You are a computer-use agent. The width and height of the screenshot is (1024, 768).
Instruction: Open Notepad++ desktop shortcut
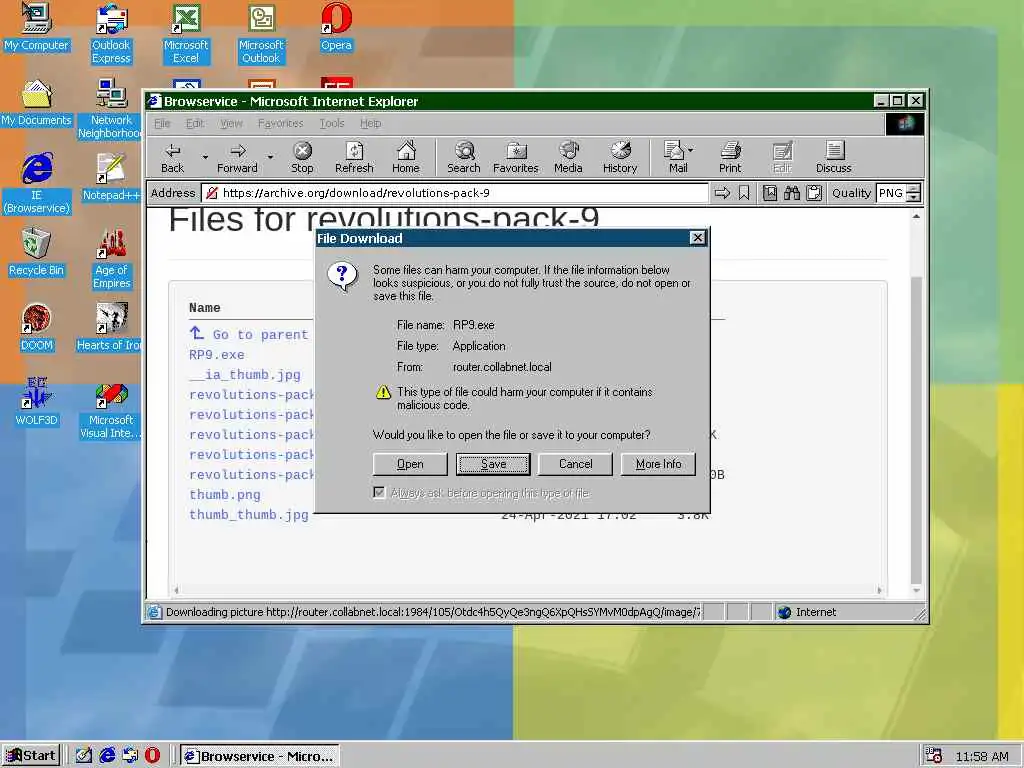coord(111,178)
